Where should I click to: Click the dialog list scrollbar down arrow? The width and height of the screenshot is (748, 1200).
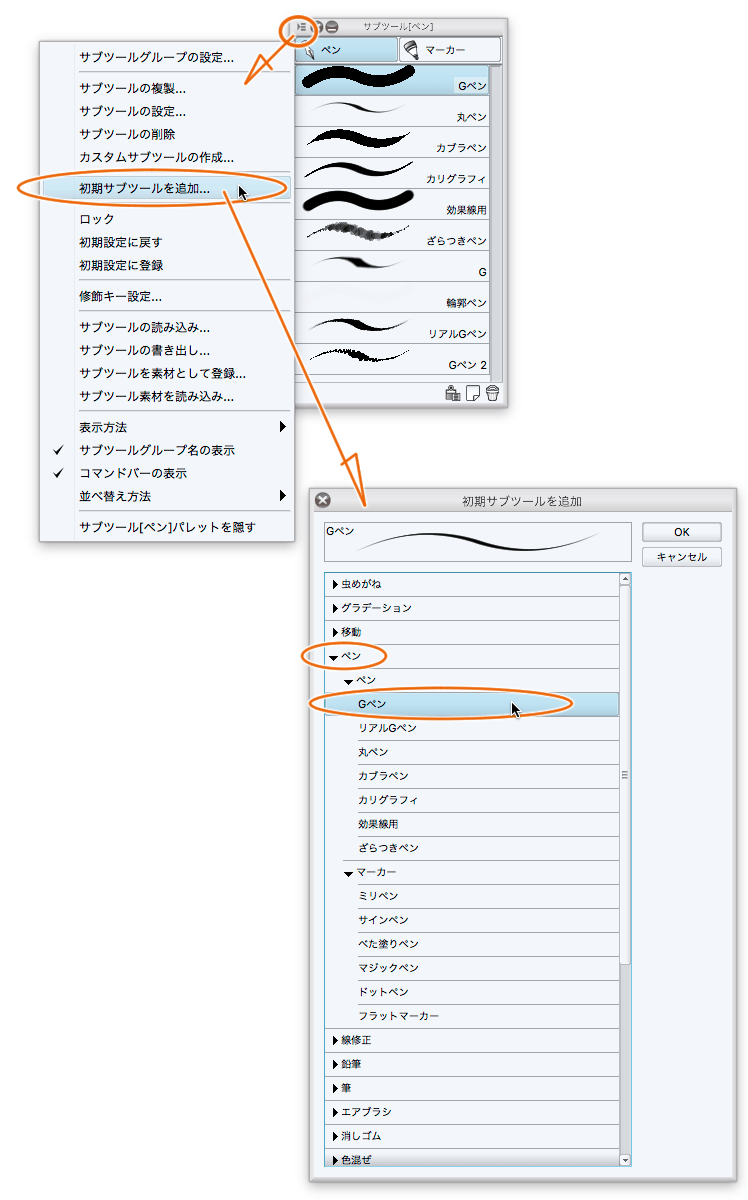(625, 1160)
